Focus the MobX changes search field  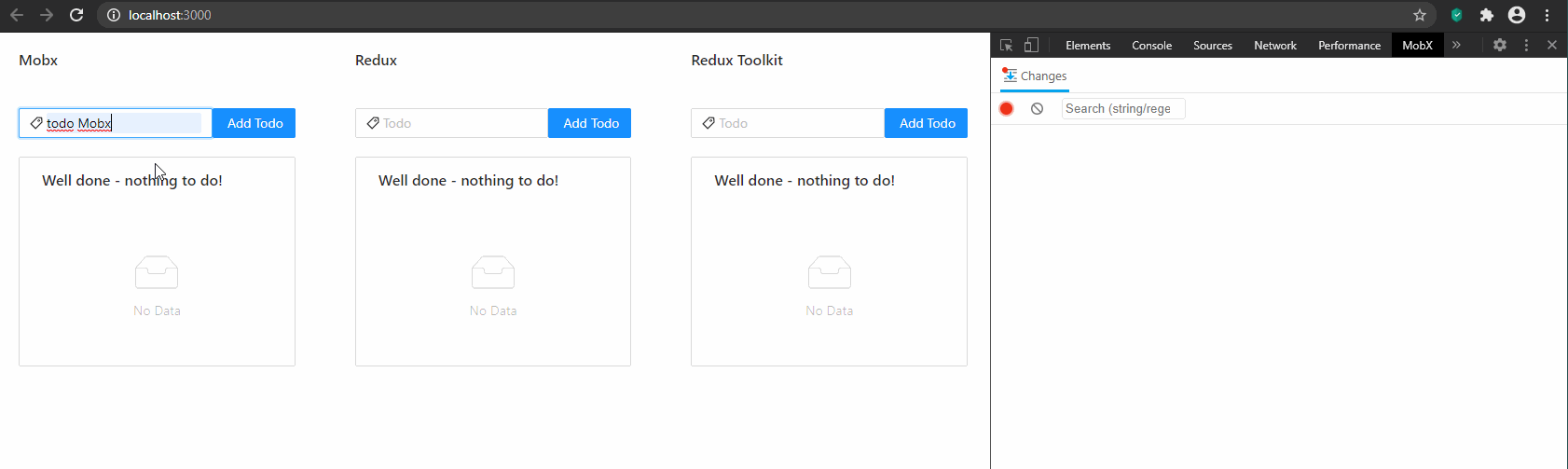point(1123,109)
